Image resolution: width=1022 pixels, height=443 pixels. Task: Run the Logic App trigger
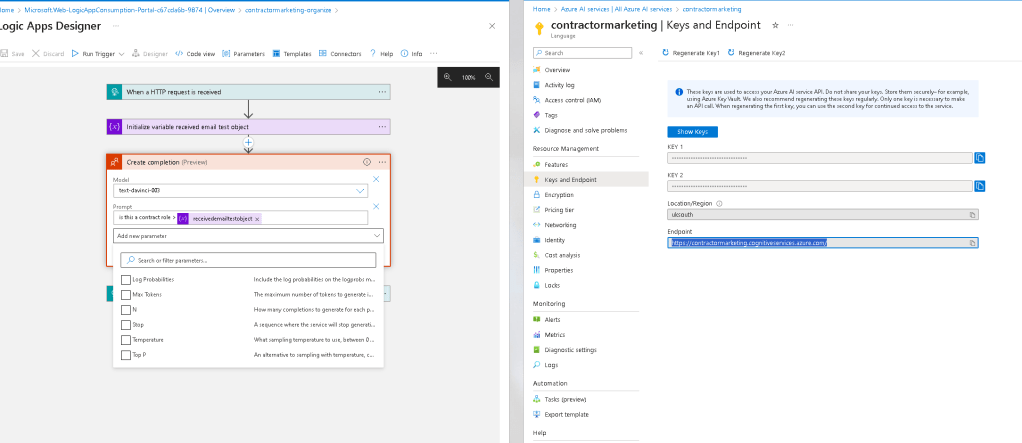[x=93, y=54]
